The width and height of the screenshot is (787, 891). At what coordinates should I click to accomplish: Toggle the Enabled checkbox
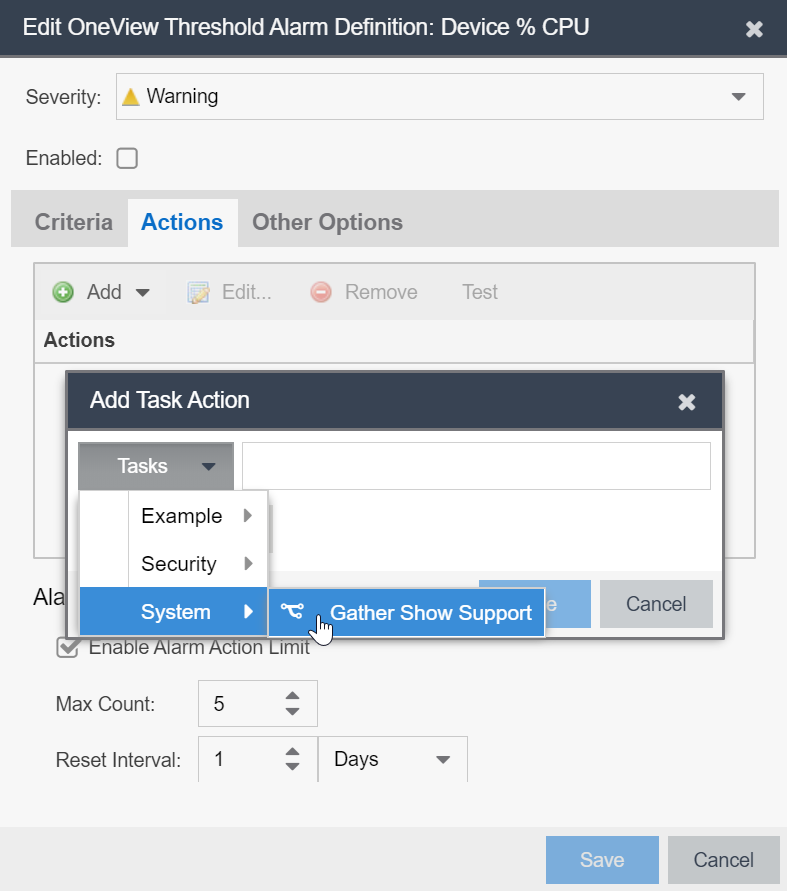click(x=127, y=158)
